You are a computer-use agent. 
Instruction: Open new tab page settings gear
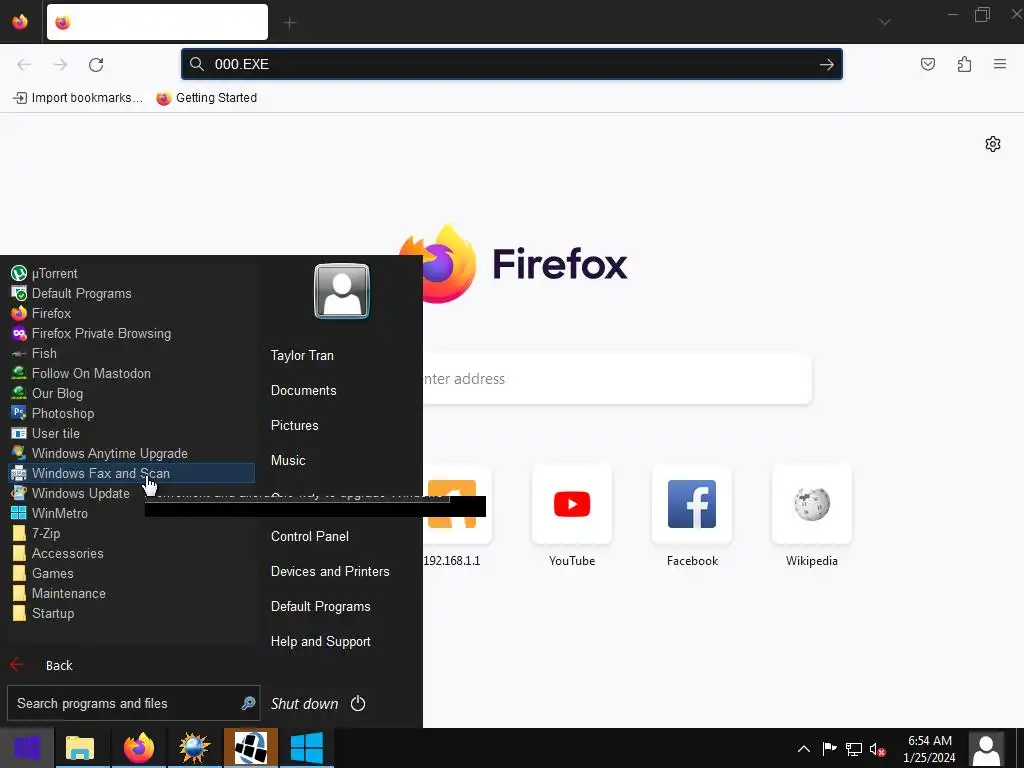pos(993,144)
